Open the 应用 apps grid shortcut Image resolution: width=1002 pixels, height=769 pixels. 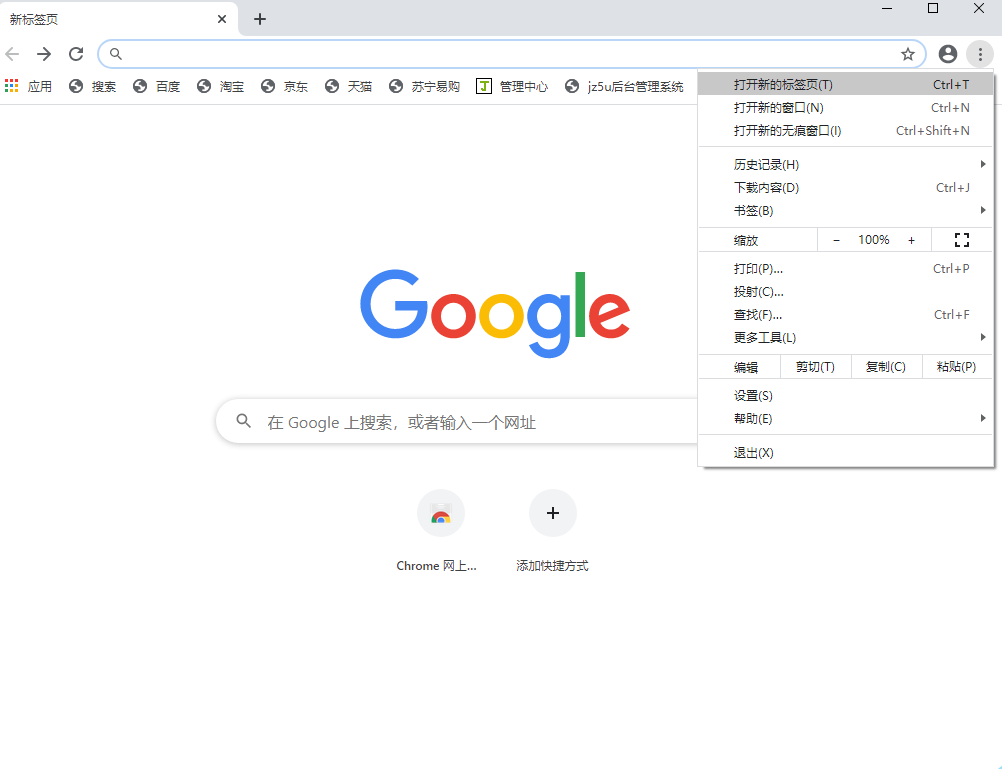[28, 86]
